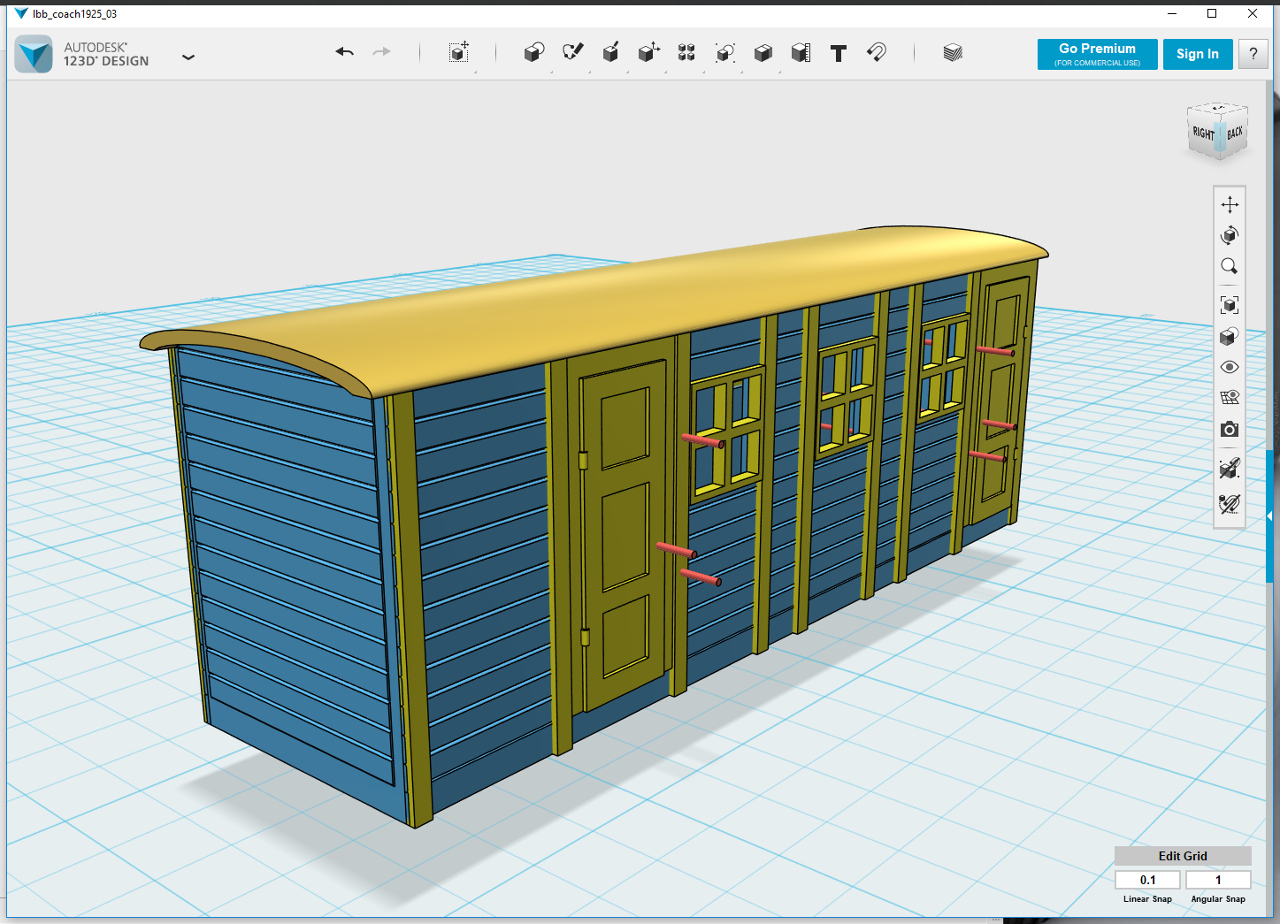
Task: Toggle perspective or orthographic view mode
Action: click(1229, 336)
